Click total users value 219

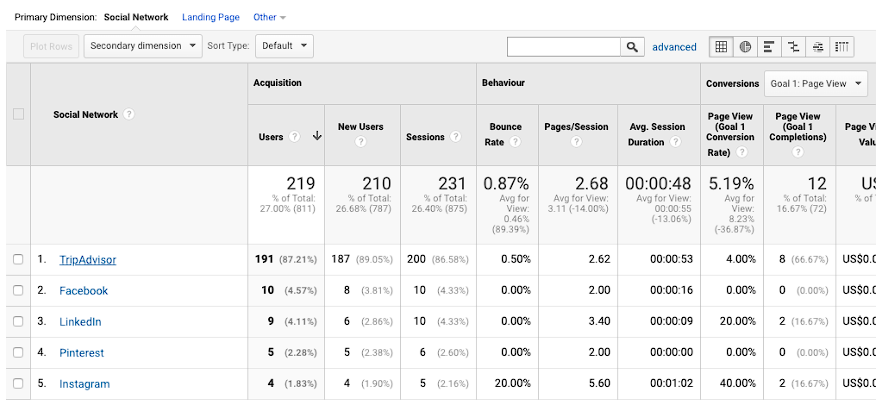(x=300, y=184)
